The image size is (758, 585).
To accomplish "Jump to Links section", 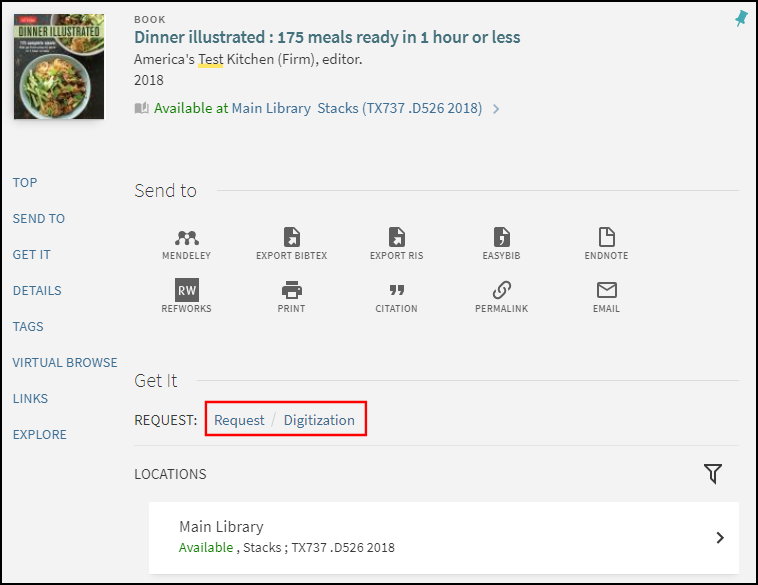I will (30, 398).
